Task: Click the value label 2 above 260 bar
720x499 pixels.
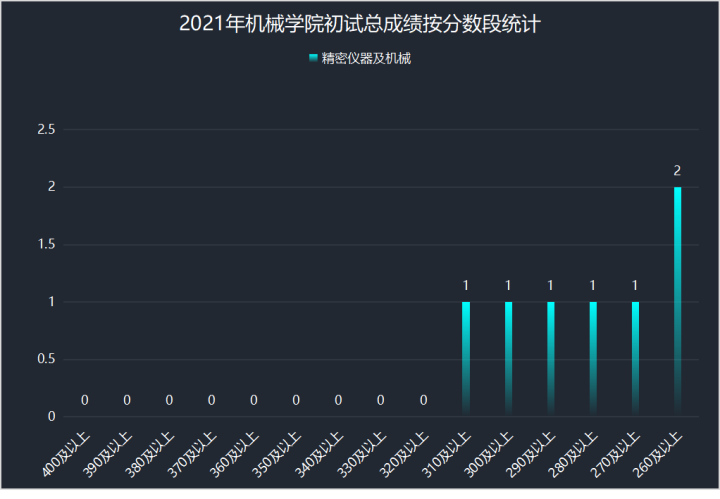Action: (x=677, y=171)
